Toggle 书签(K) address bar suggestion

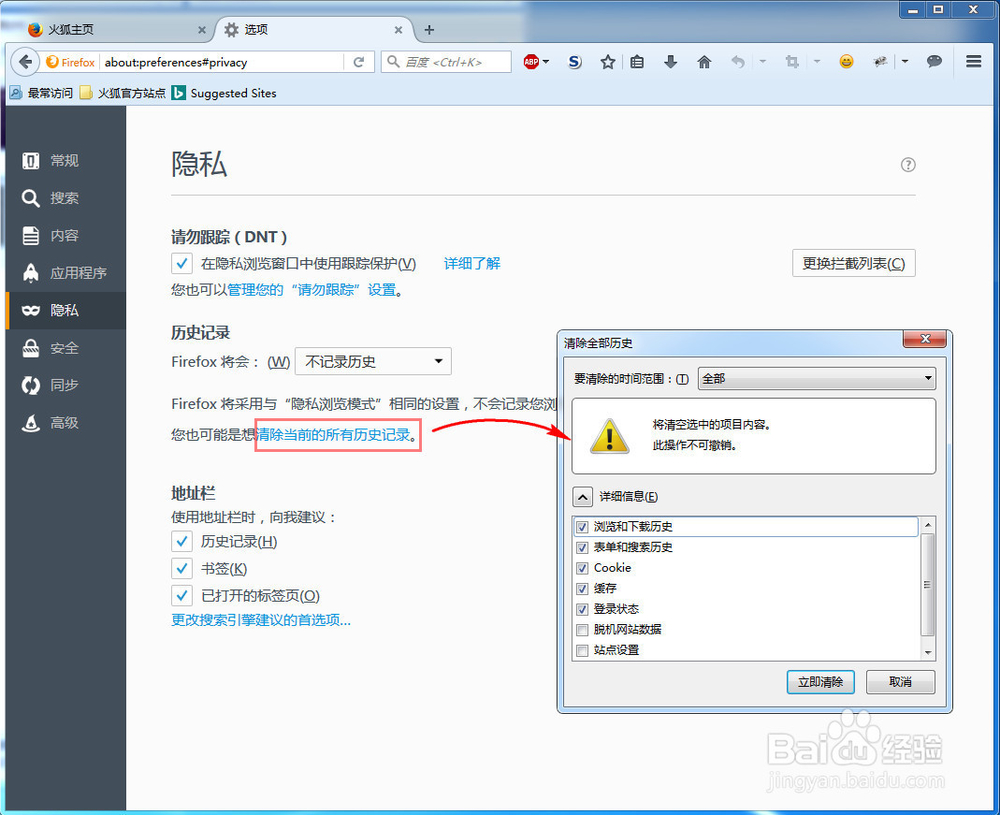click(x=182, y=568)
